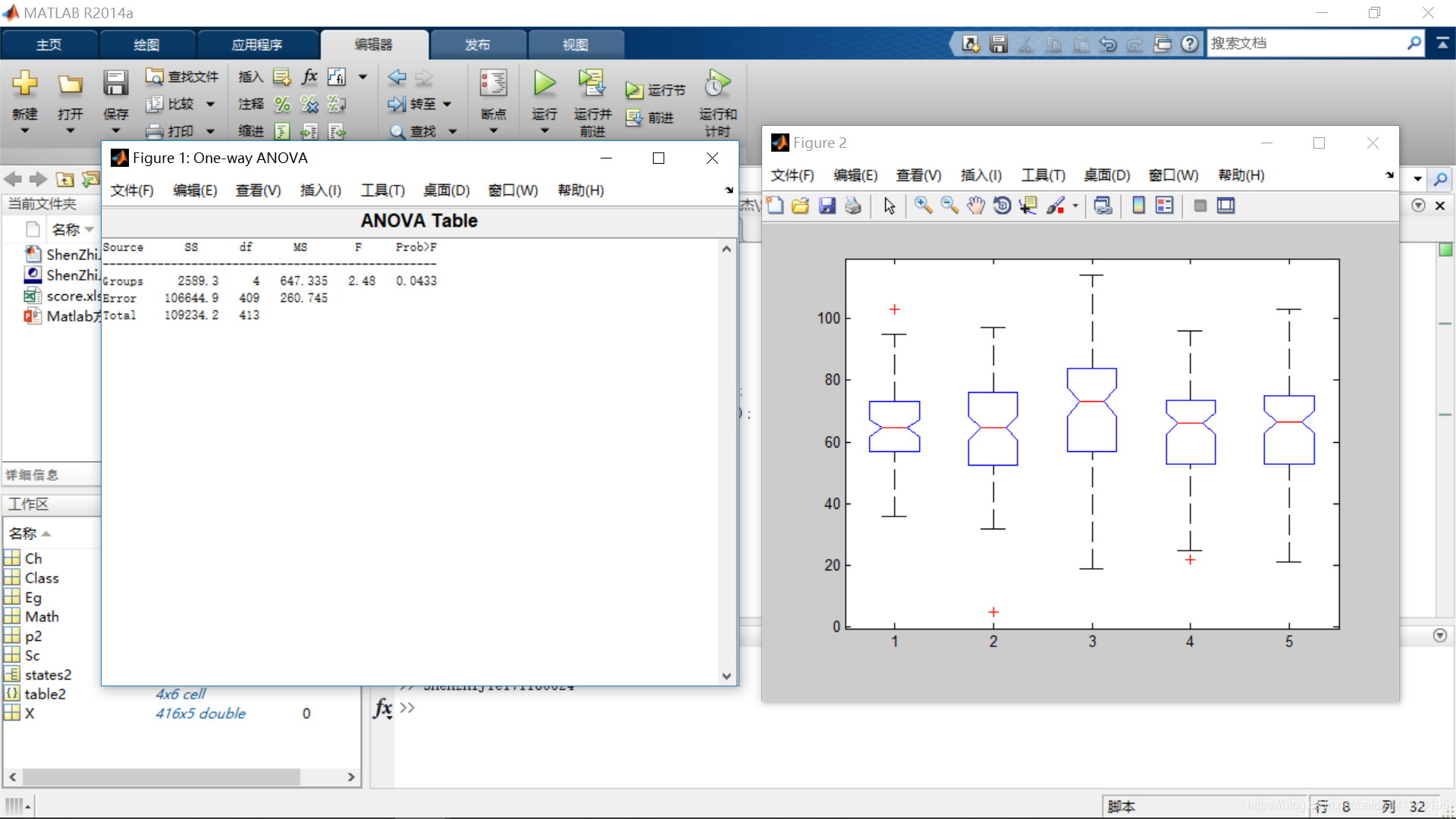The width and height of the screenshot is (1456, 819).
Task: Click the search documentation input field
Action: coord(1304,43)
